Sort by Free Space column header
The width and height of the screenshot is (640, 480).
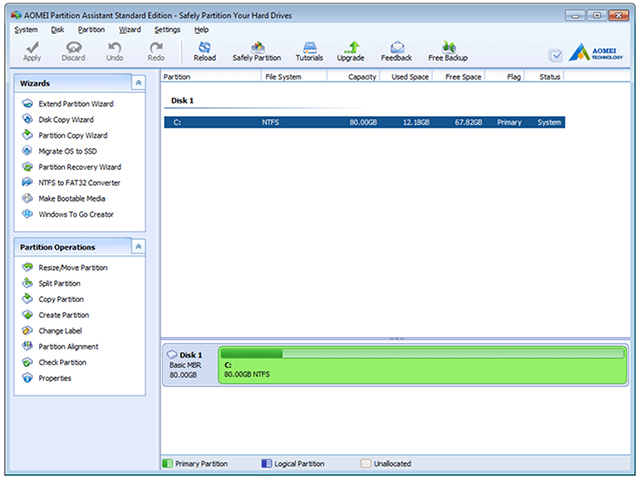click(x=459, y=77)
